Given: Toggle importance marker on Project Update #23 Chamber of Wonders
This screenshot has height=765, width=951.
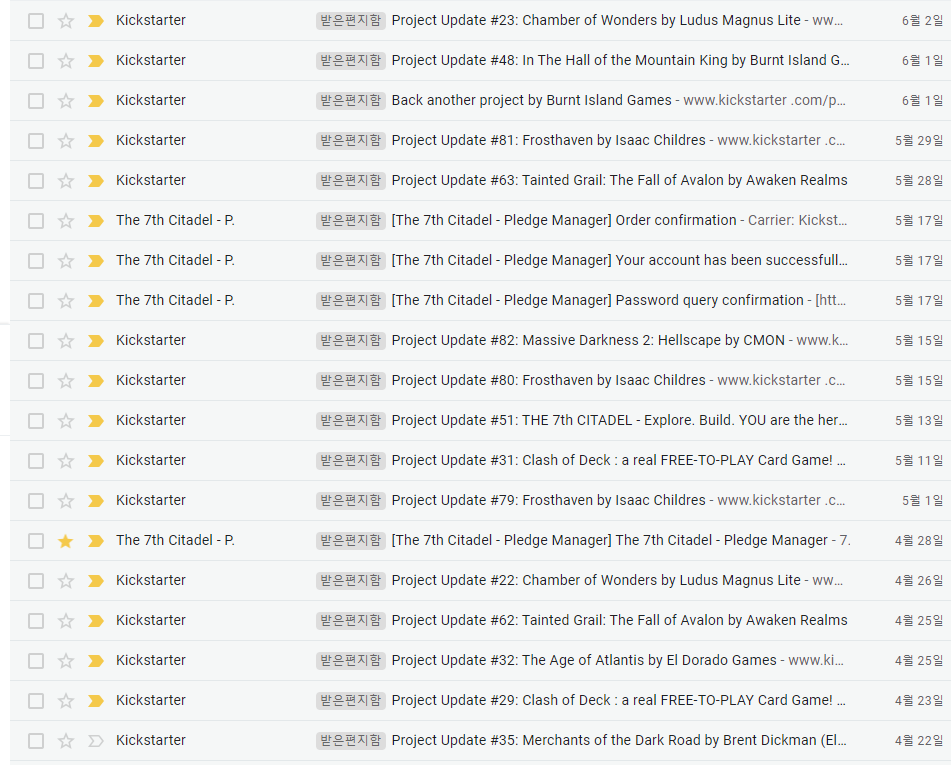Looking at the screenshot, I should [x=96, y=21].
